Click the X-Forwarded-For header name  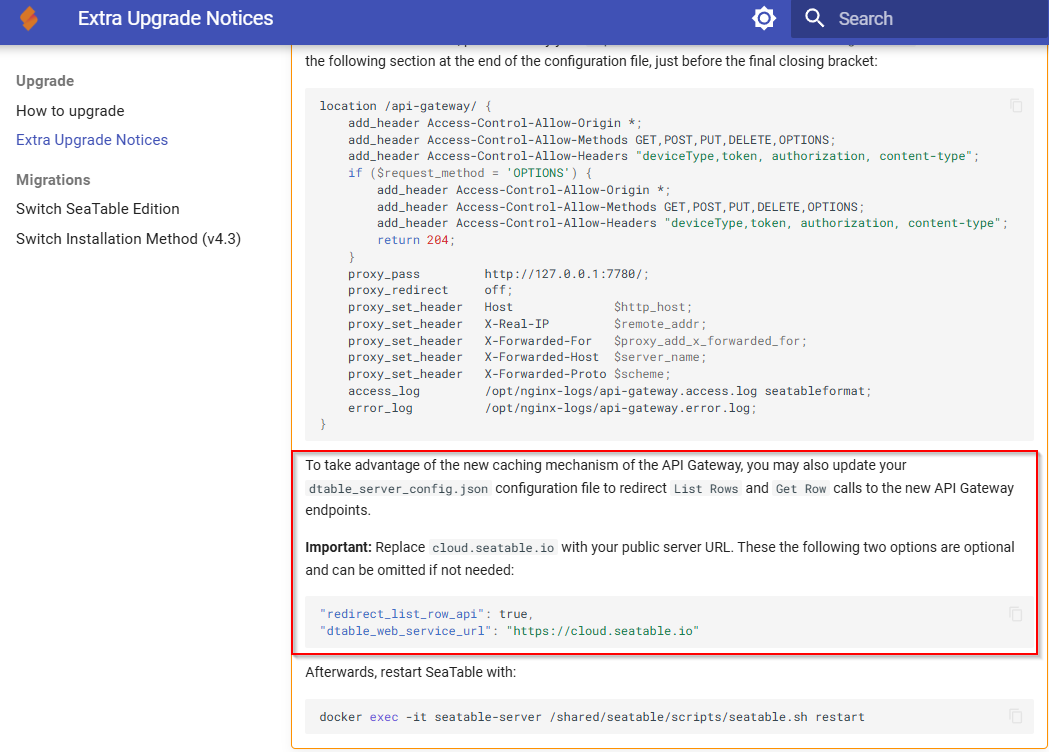(x=538, y=341)
